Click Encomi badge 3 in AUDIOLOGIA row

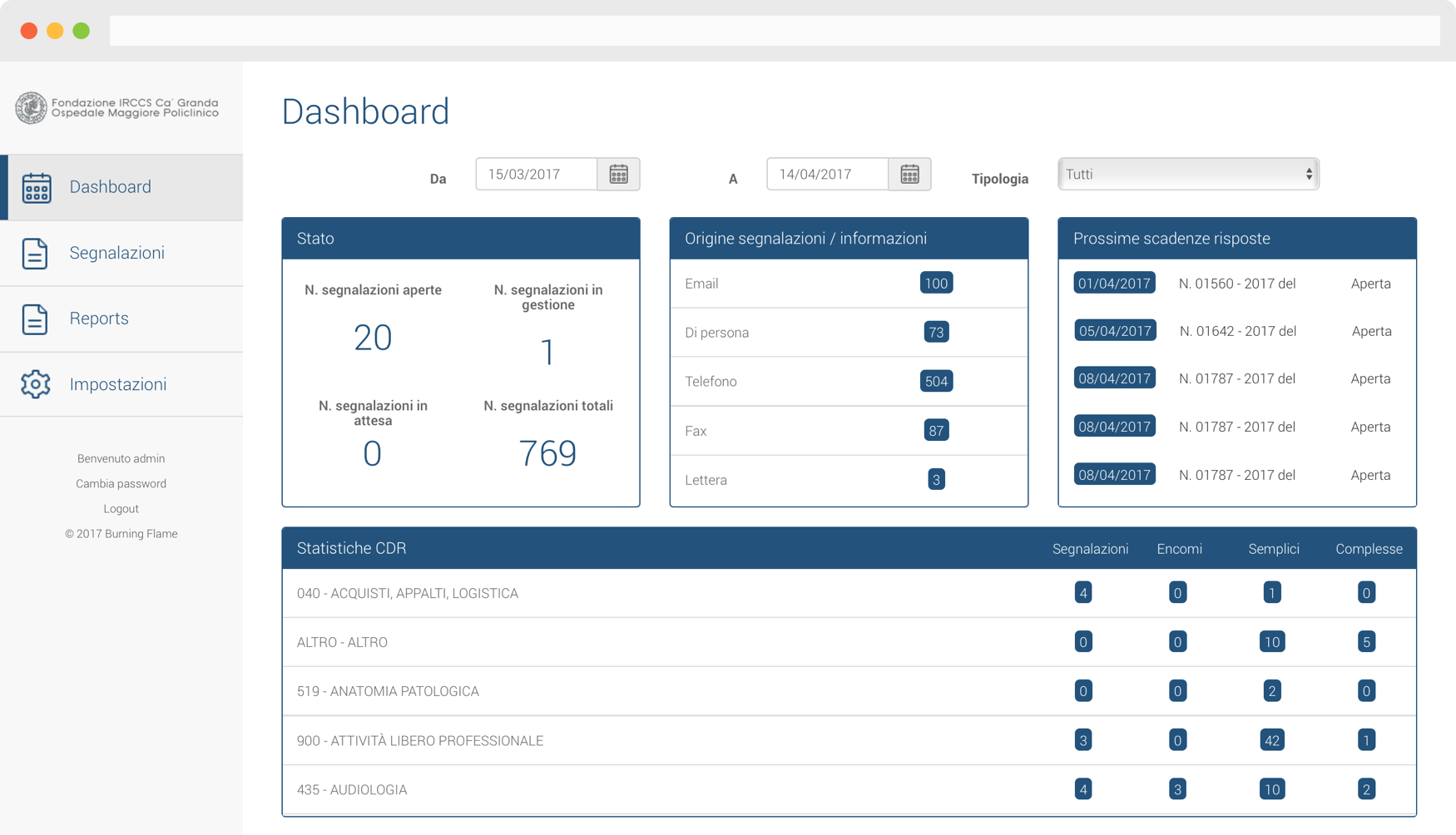pyautogui.click(x=1177, y=789)
